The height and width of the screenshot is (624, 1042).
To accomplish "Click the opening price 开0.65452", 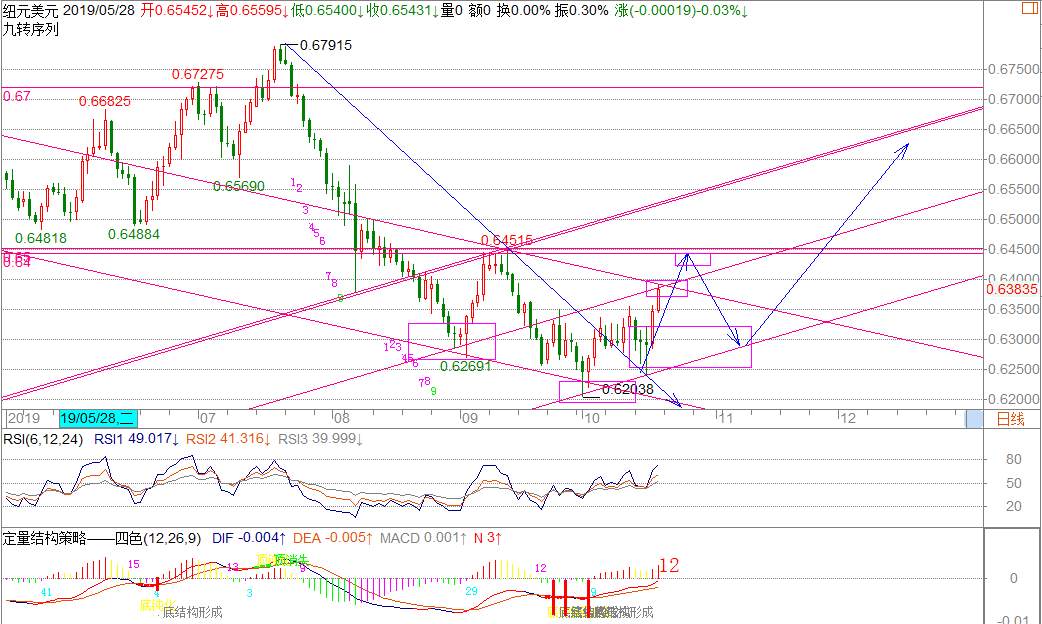I will (x=176, y=11).
